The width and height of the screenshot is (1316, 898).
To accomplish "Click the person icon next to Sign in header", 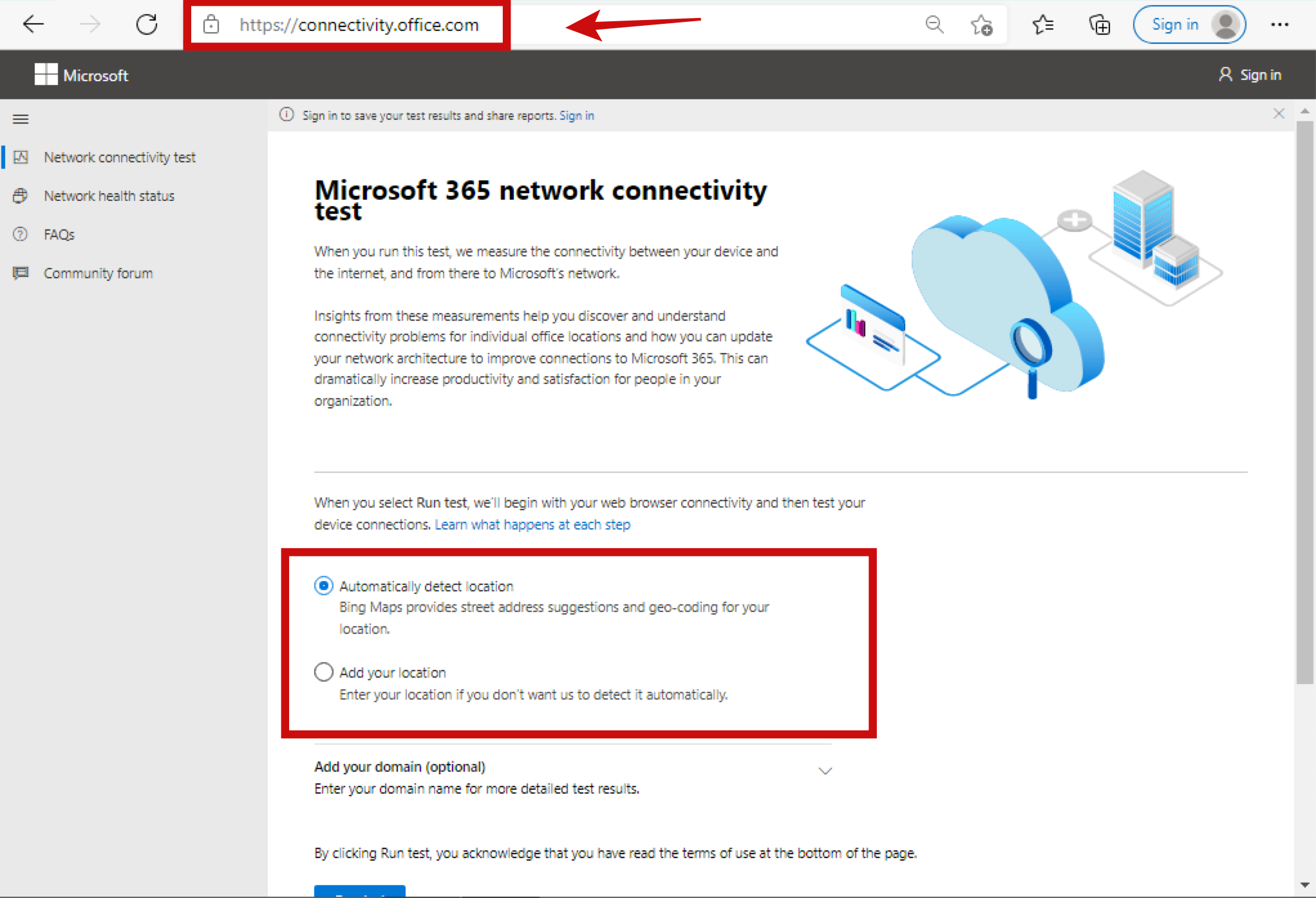I will click(1225, 75).
